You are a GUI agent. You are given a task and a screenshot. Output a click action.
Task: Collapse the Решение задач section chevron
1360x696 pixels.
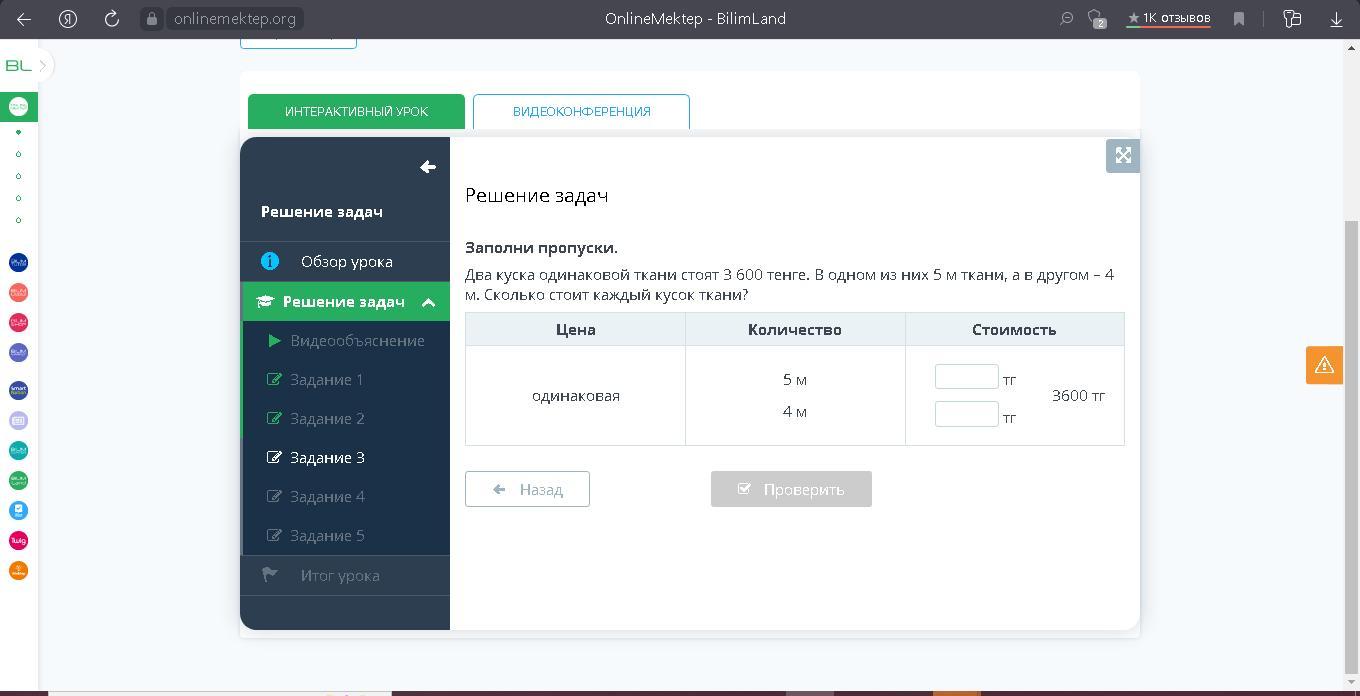(428, 302)
